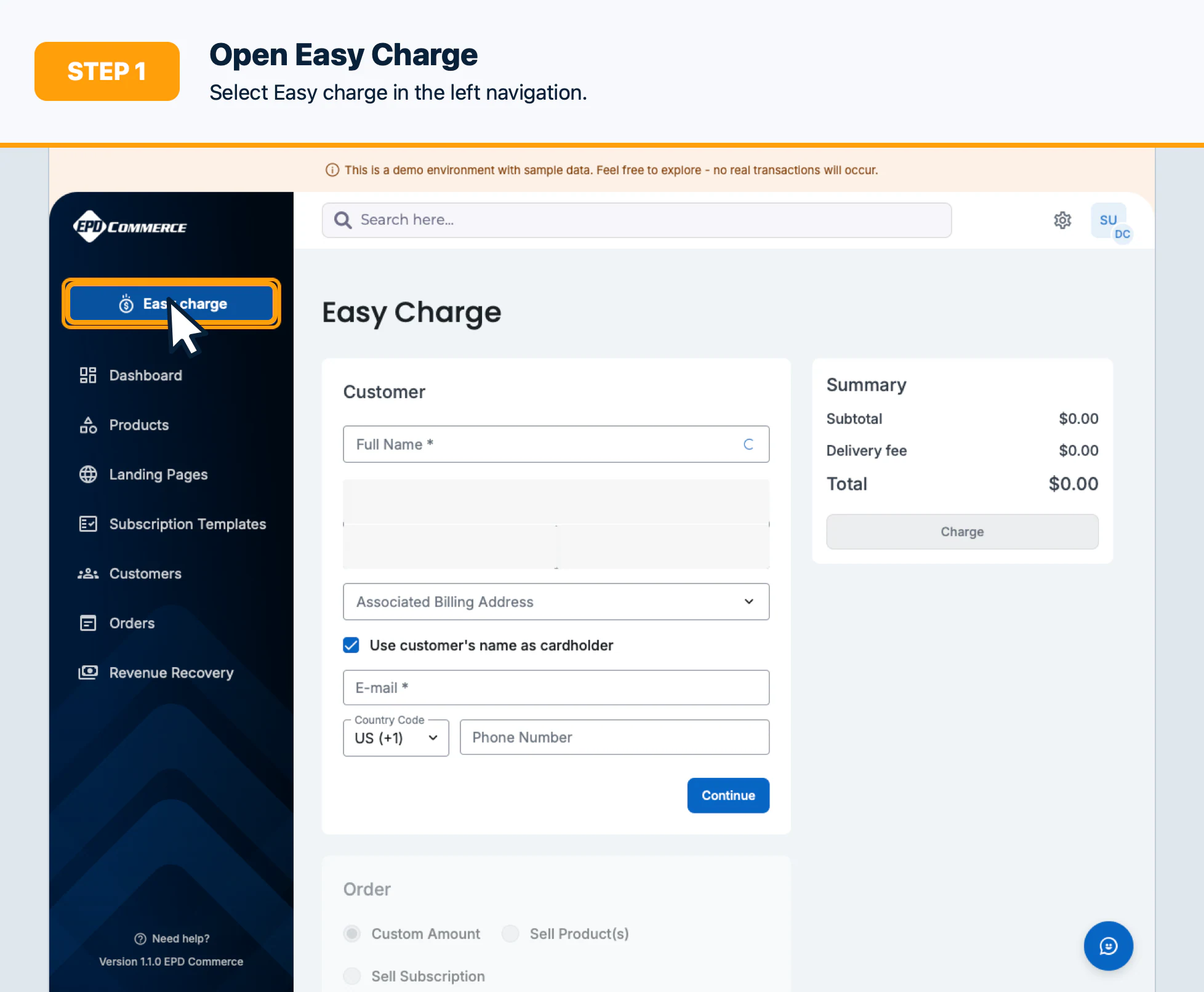The width and height of the screenshot is (1204, 992).
Task: Select the Custom Amount radio option
Action: (x=352, y=934)
